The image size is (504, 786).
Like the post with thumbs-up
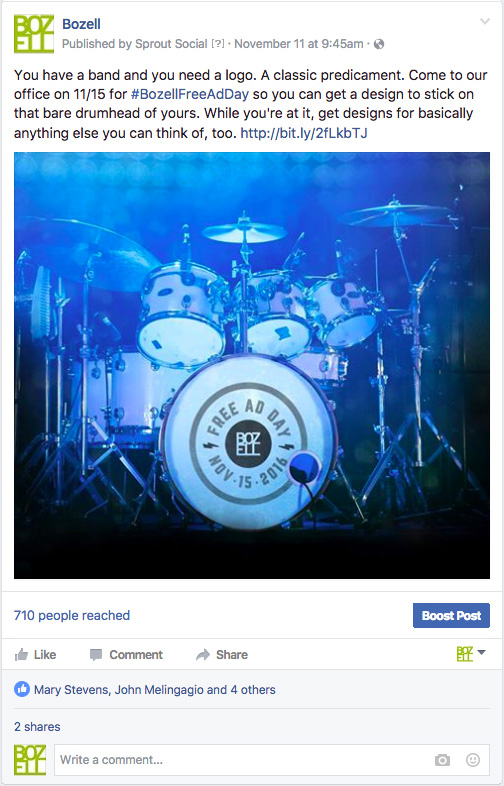pos(35,655)
